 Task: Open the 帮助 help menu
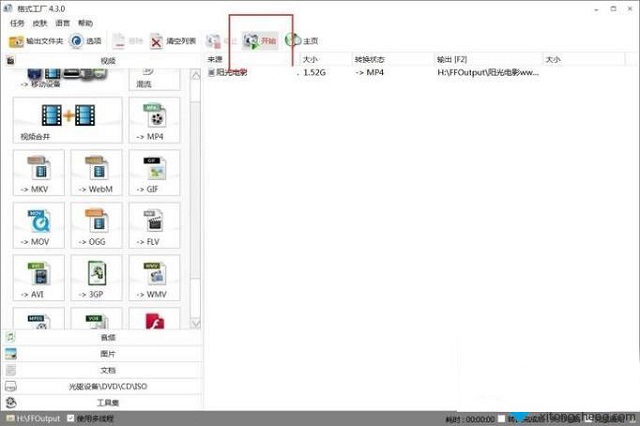[x=85, y=23]
